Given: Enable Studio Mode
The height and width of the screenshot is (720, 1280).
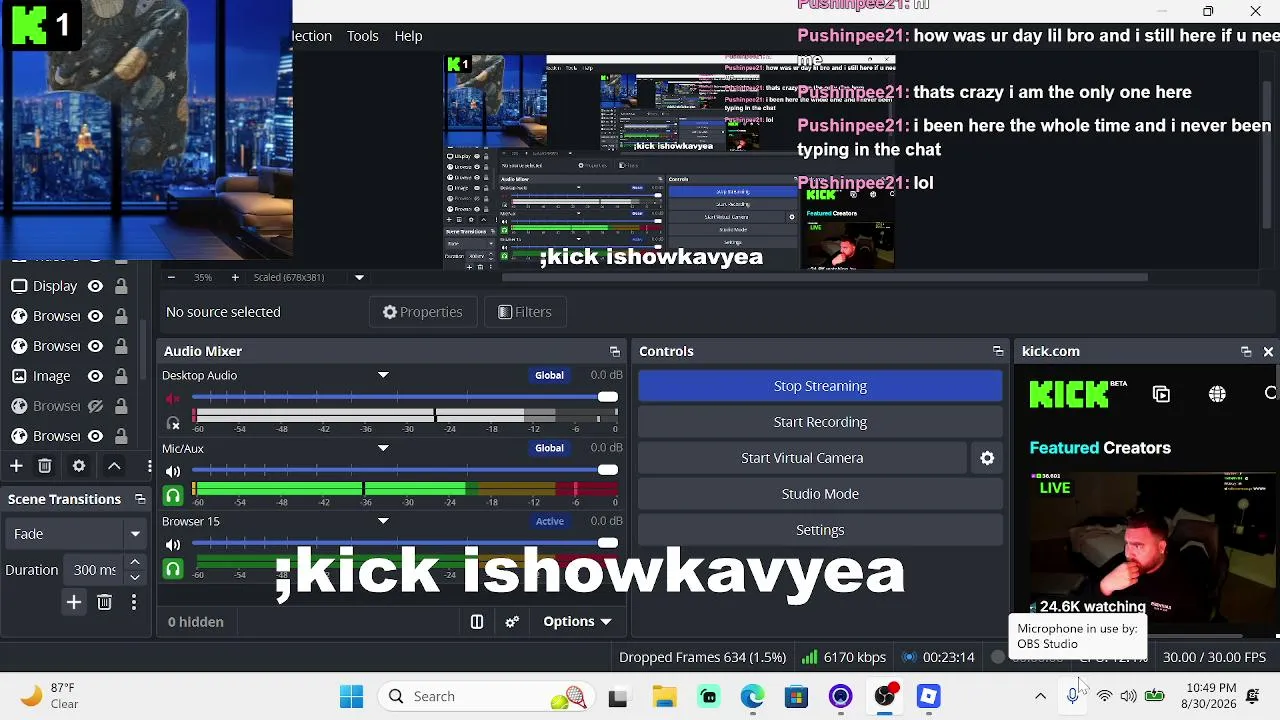Looking at the screenshot, I should (x=820, y=494).
